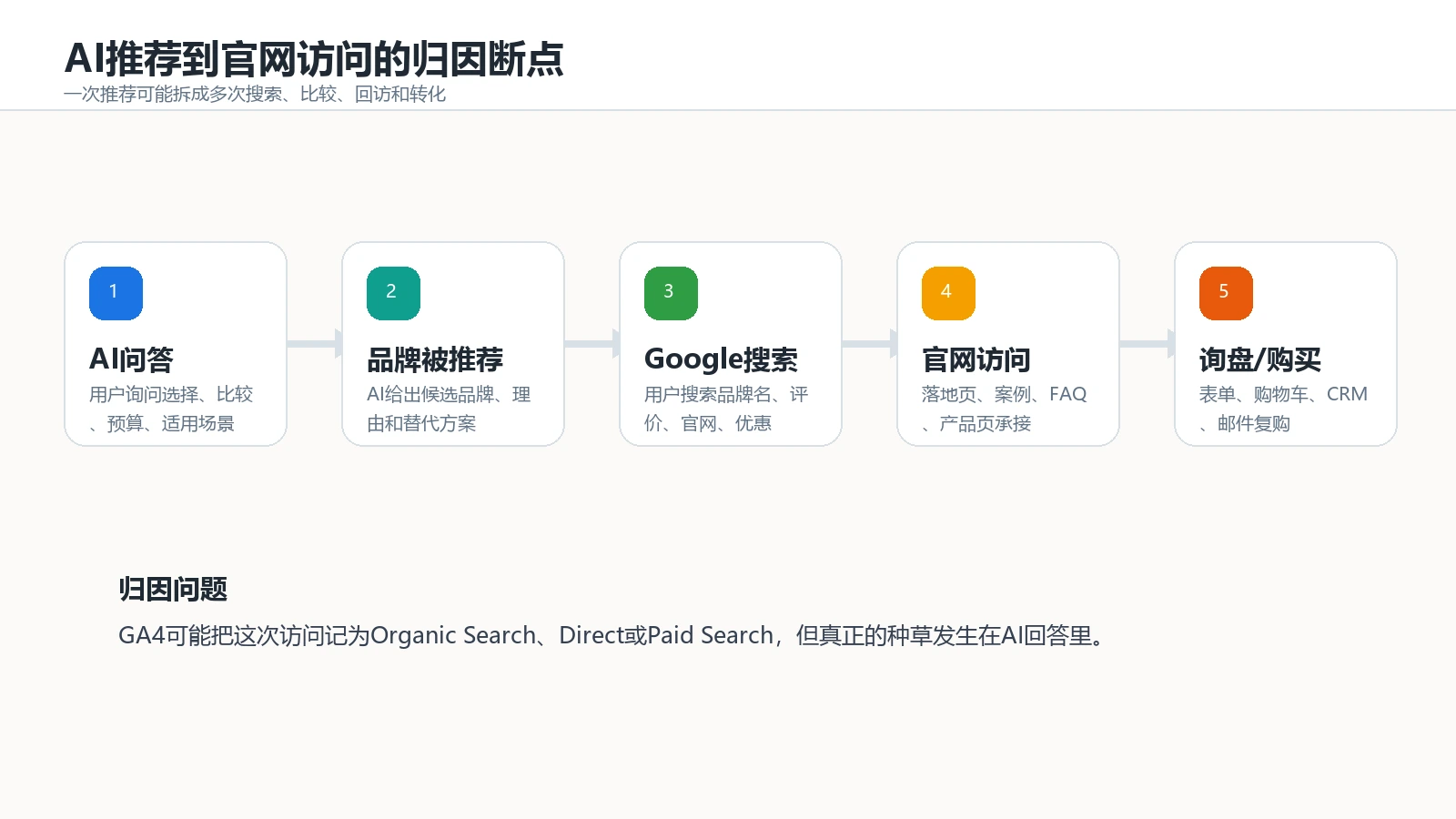Click description 表单、购物车、CRM、邮件复购

[1283, 409]
